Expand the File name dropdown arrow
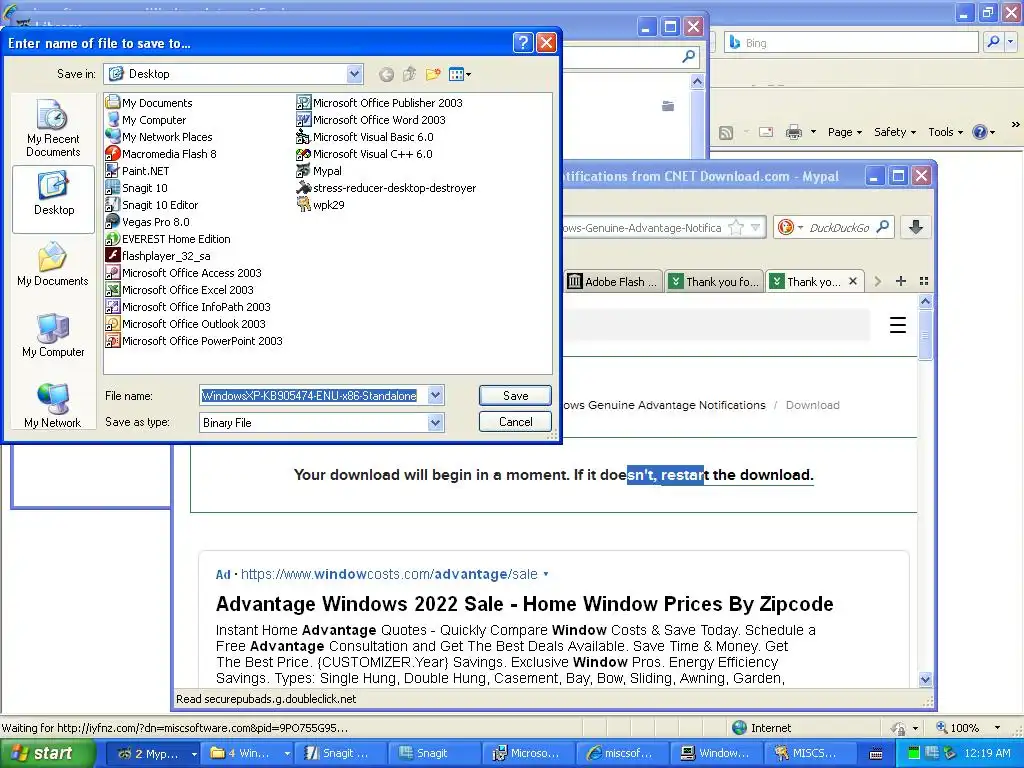The image size is (1024, 768). 436,395
